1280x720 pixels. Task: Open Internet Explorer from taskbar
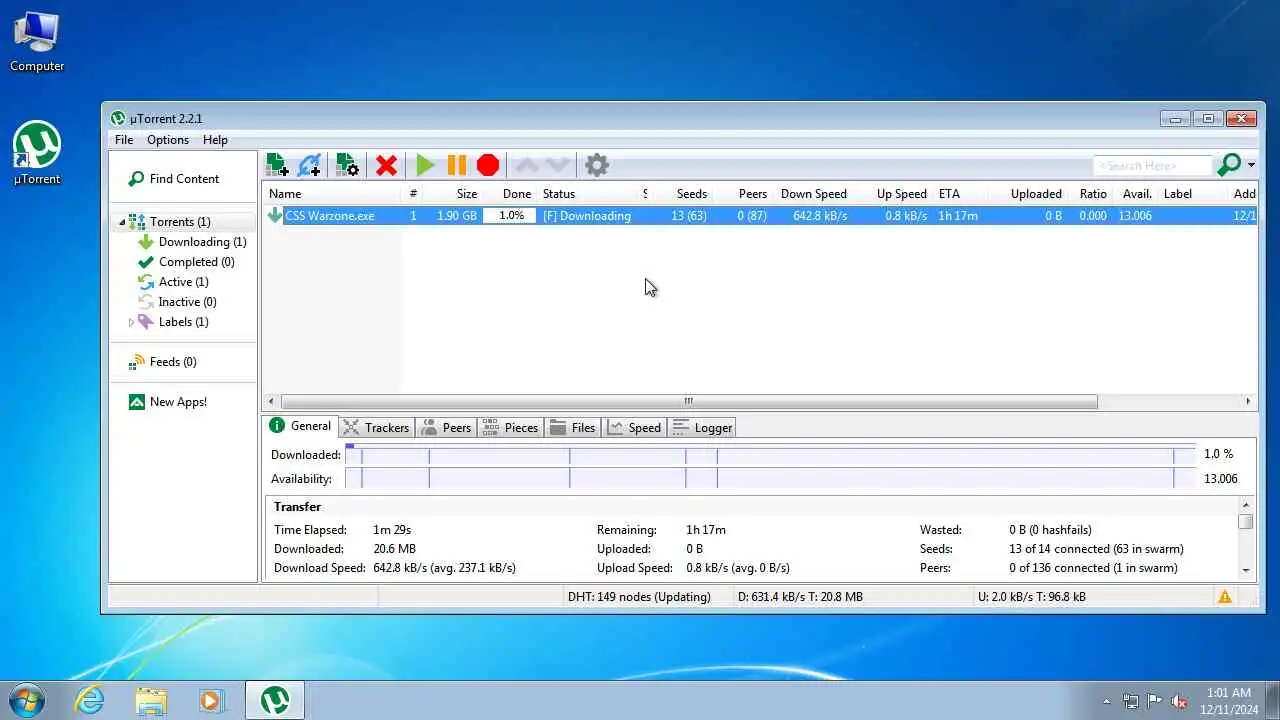coord(90,700)
